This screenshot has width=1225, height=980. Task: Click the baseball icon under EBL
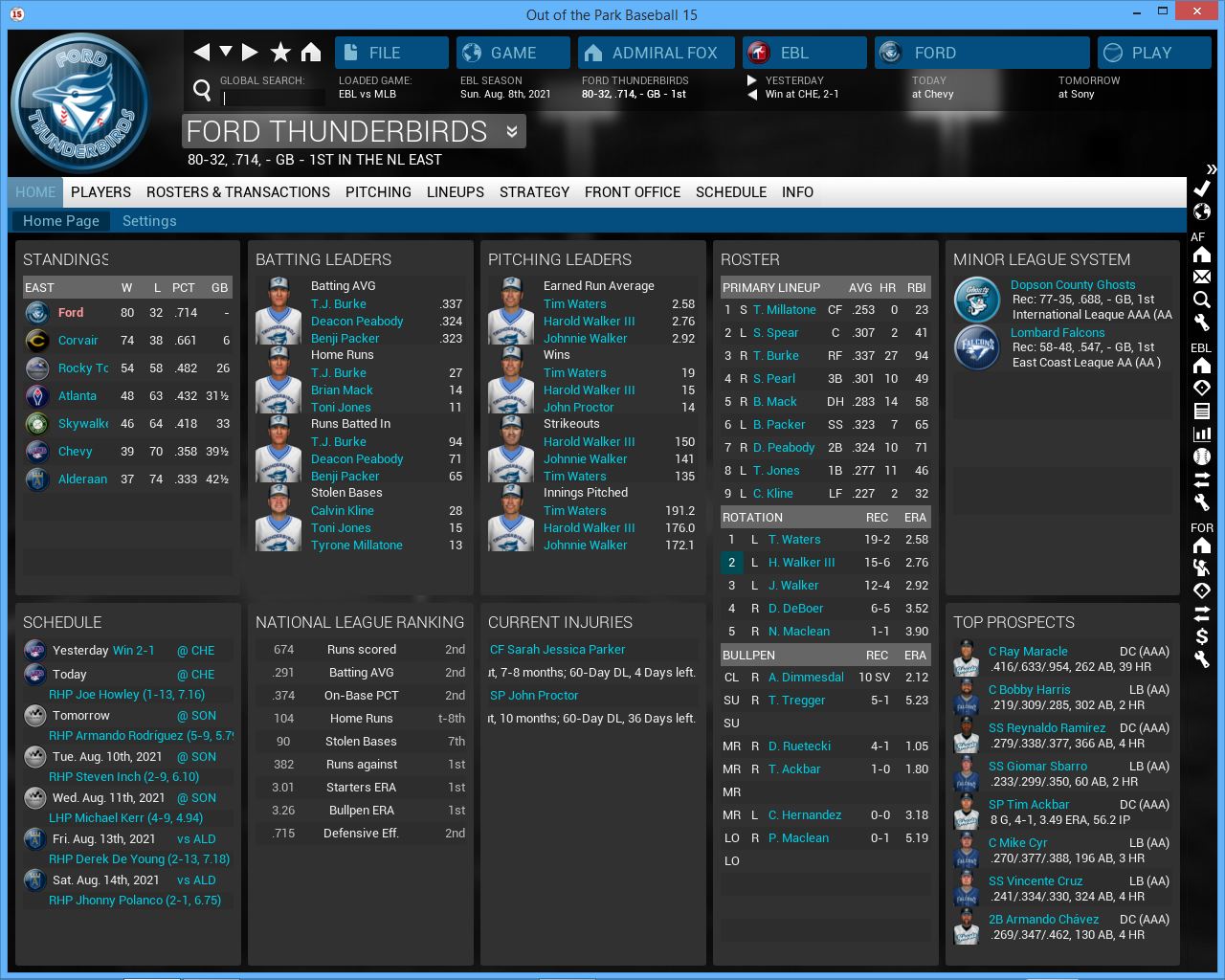1202,457
